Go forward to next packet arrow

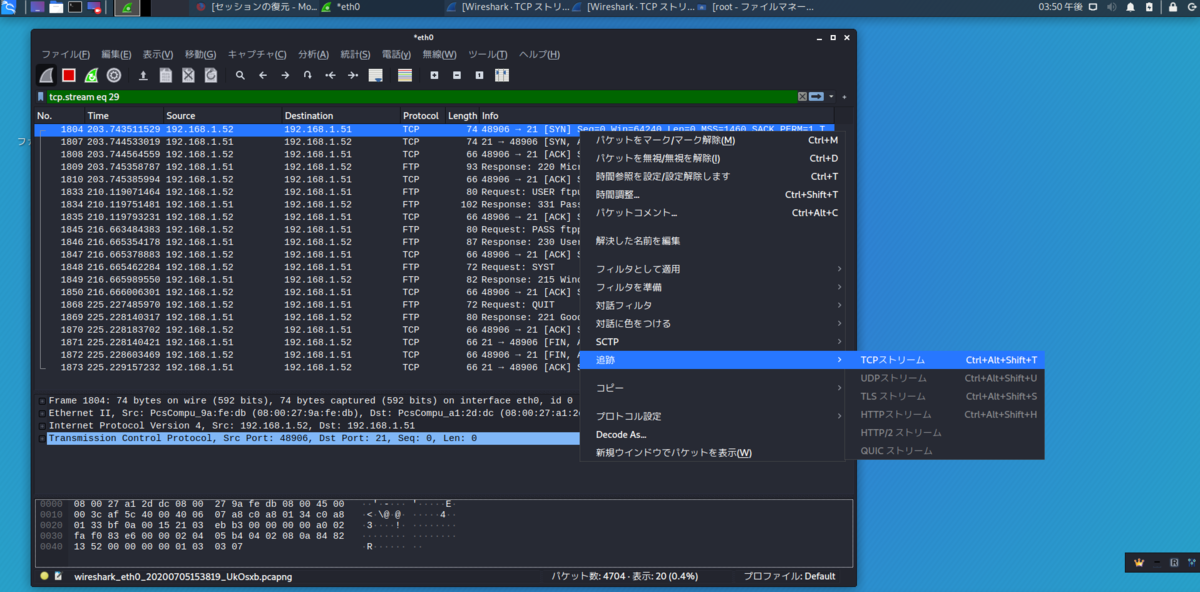[x=285, y=75]
